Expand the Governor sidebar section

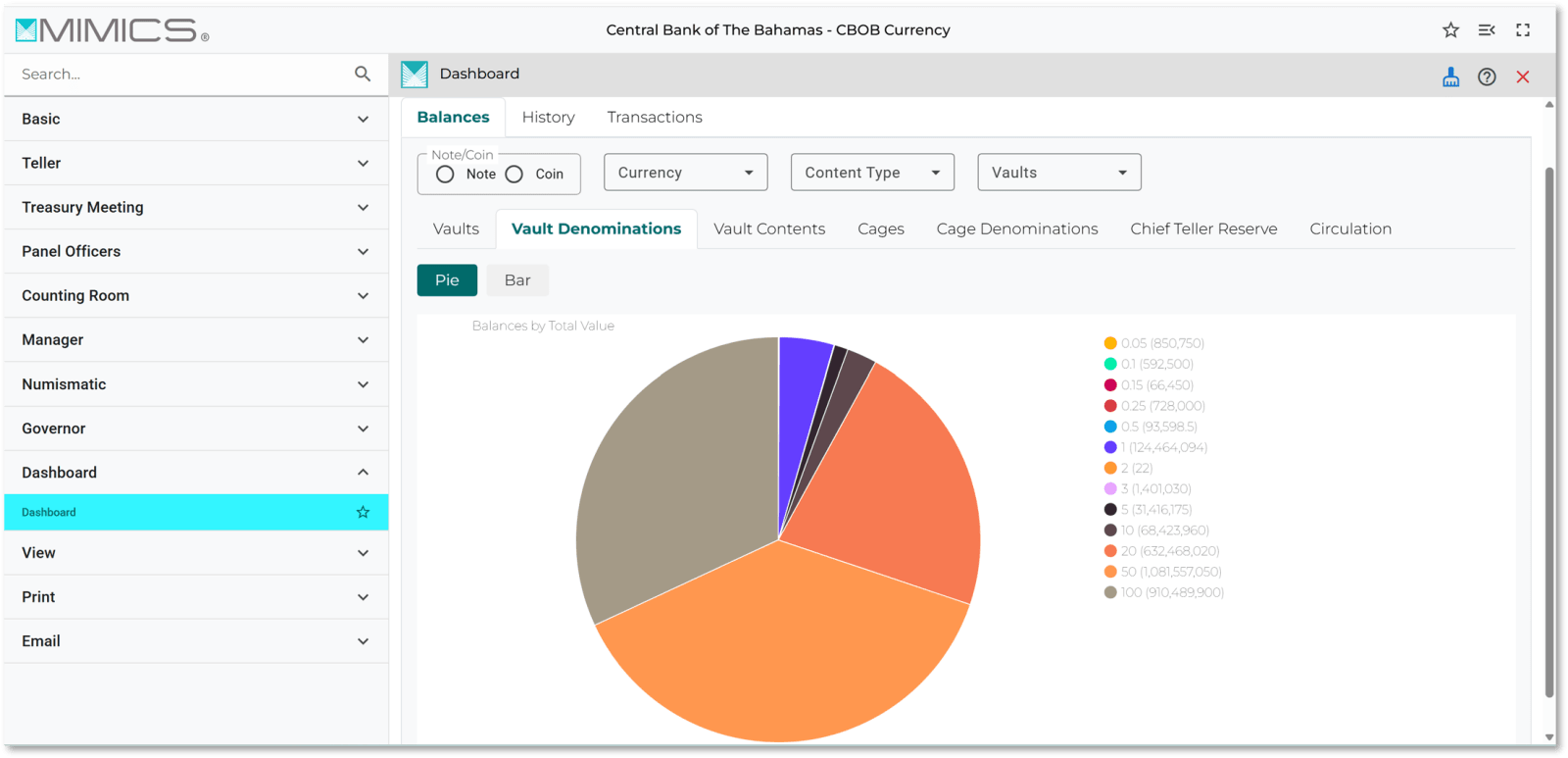[x=196, y=429]
